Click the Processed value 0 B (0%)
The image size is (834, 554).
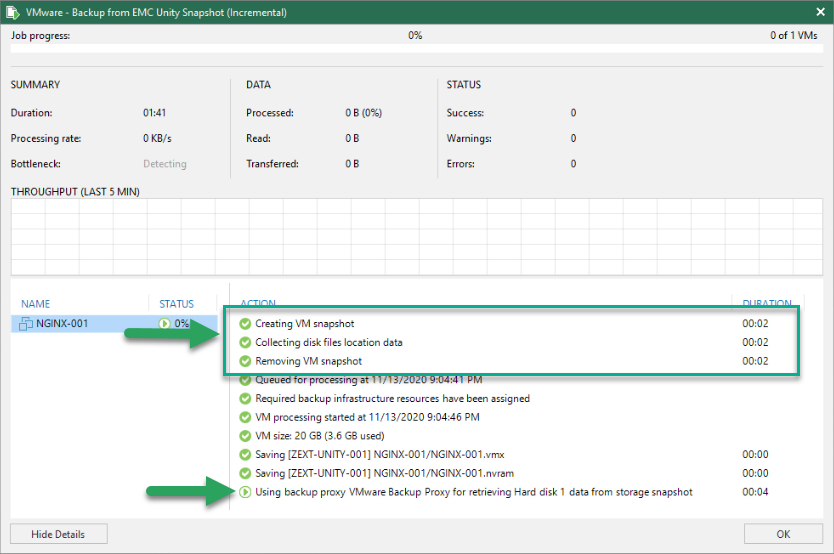click(x=363, y=113)
